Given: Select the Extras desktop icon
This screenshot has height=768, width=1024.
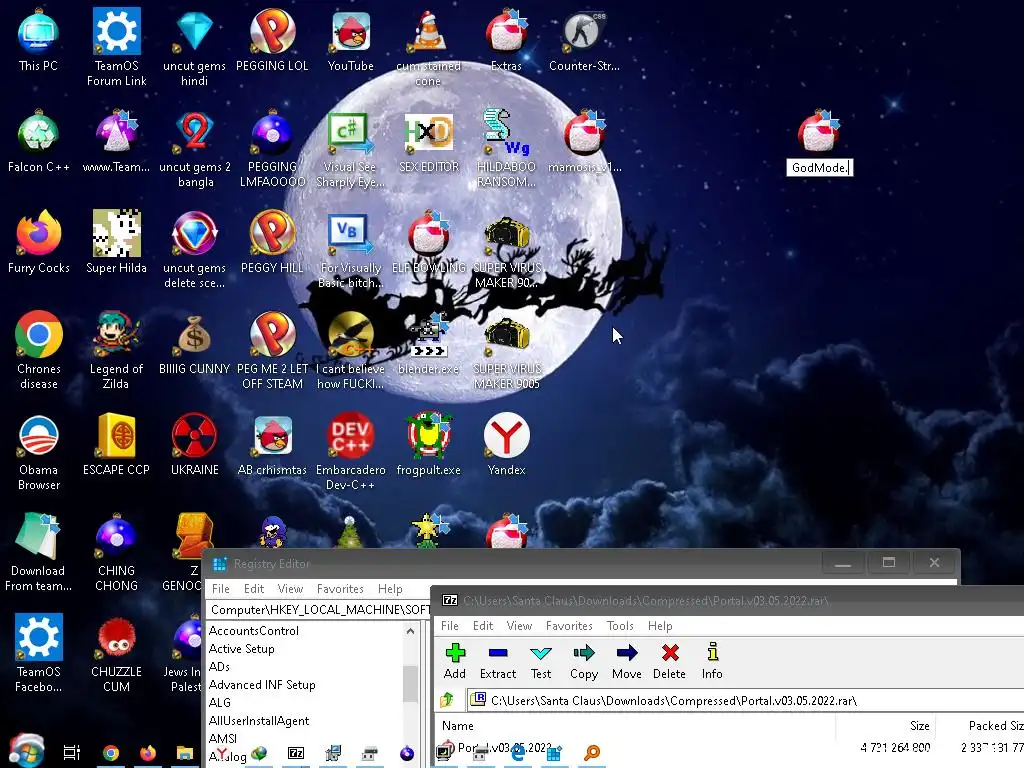Looking at the screenshot, I should 507,40.
